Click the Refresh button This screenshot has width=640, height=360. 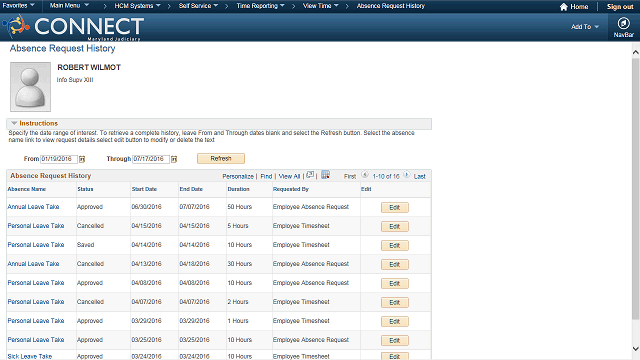tap(221, 158)
